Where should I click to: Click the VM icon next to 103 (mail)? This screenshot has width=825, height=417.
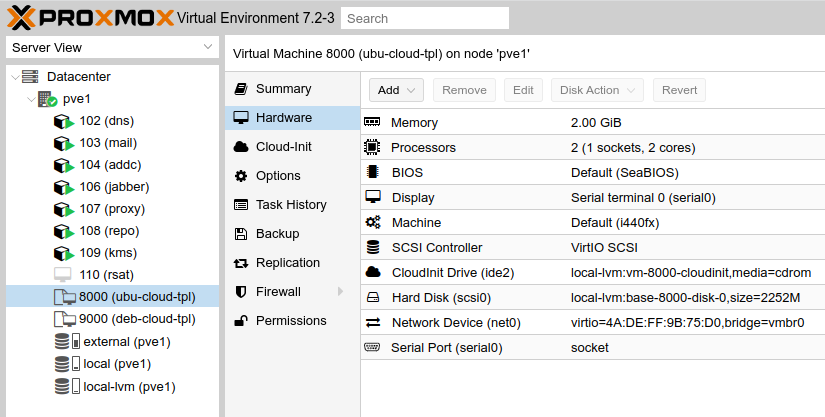64,144
